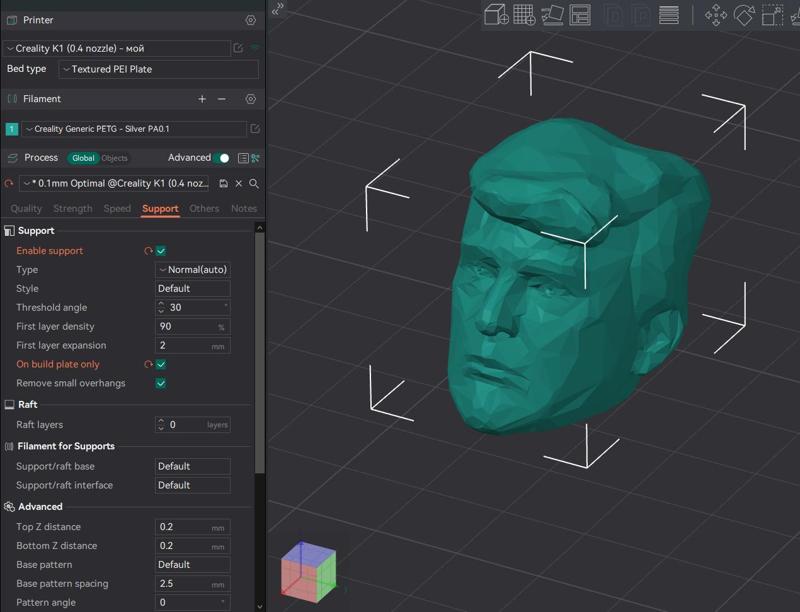Search process settings with magnifier icon
The height and width of the screenshot is (612, 800).
pos(254,184)
